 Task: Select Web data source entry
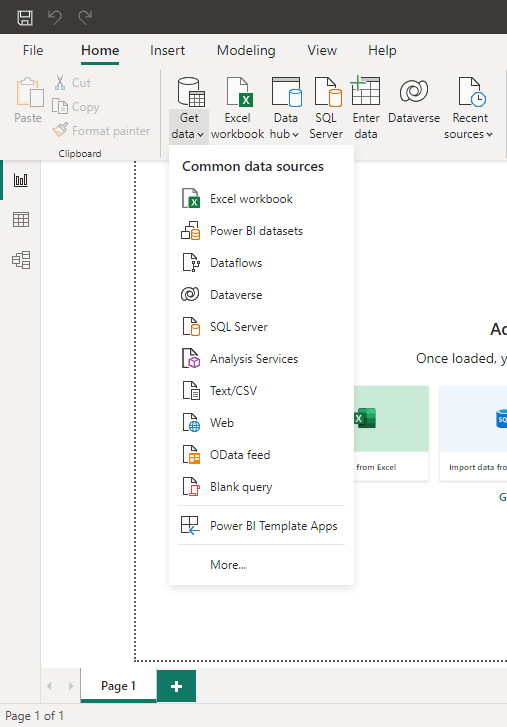pyautogui.click(x=261, y=423)
